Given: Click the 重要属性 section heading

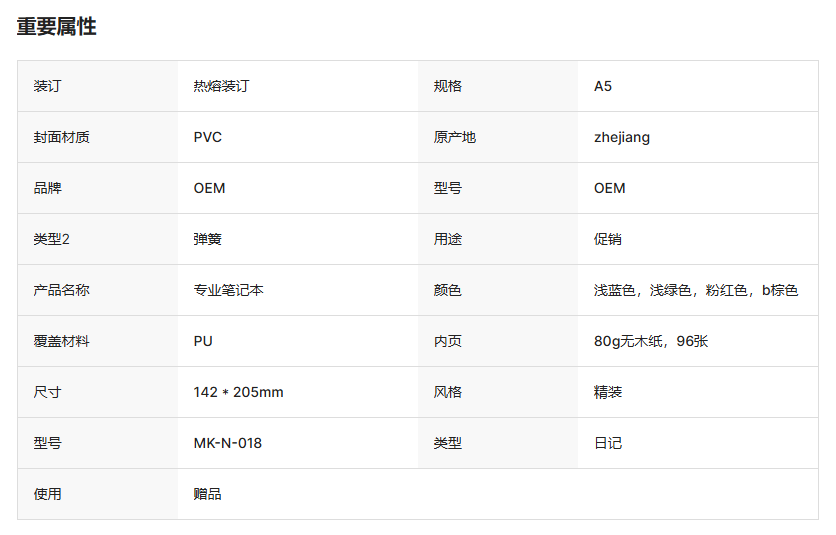Looking at the screenshot, I should coord(57,27).
